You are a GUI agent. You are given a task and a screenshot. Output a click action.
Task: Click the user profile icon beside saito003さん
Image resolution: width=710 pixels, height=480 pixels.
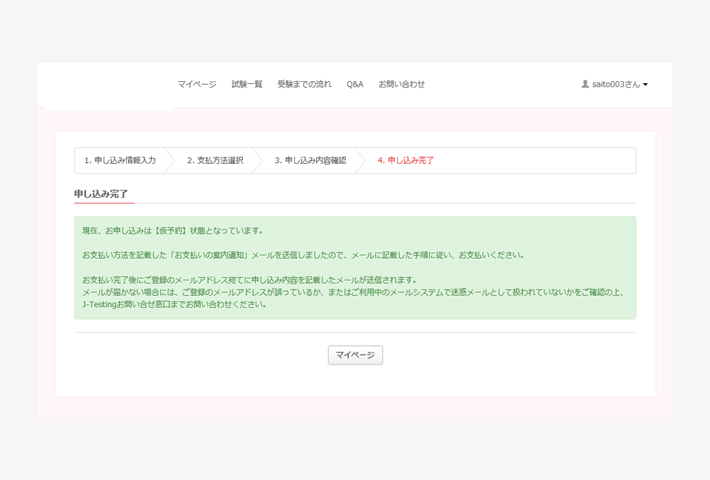coord(585,84)
